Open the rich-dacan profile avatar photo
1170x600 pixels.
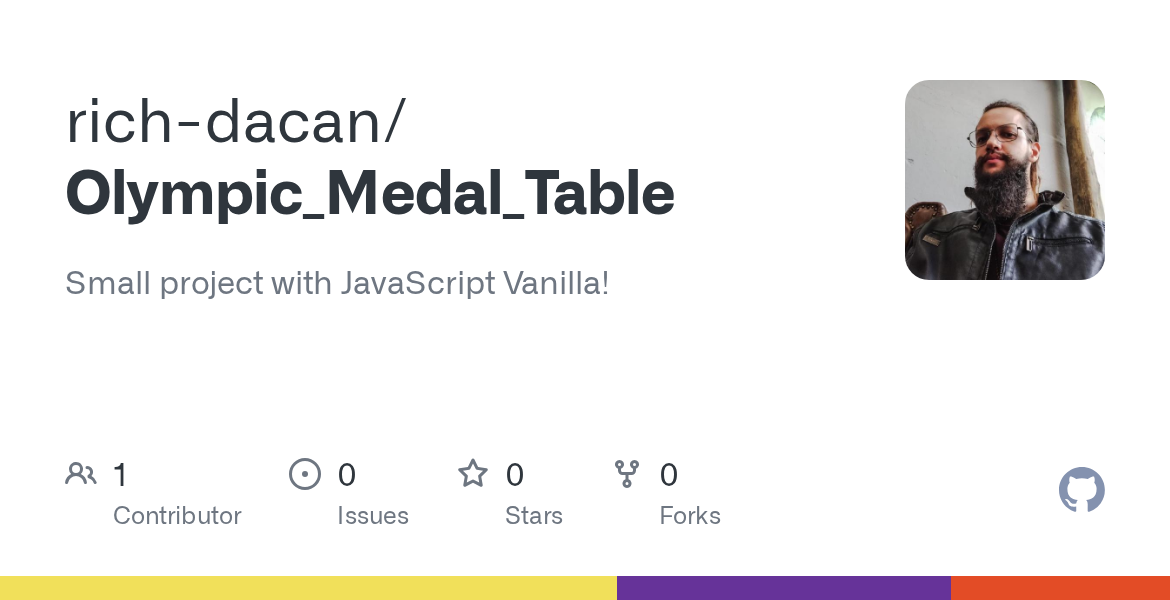[x=1004, y=180]
